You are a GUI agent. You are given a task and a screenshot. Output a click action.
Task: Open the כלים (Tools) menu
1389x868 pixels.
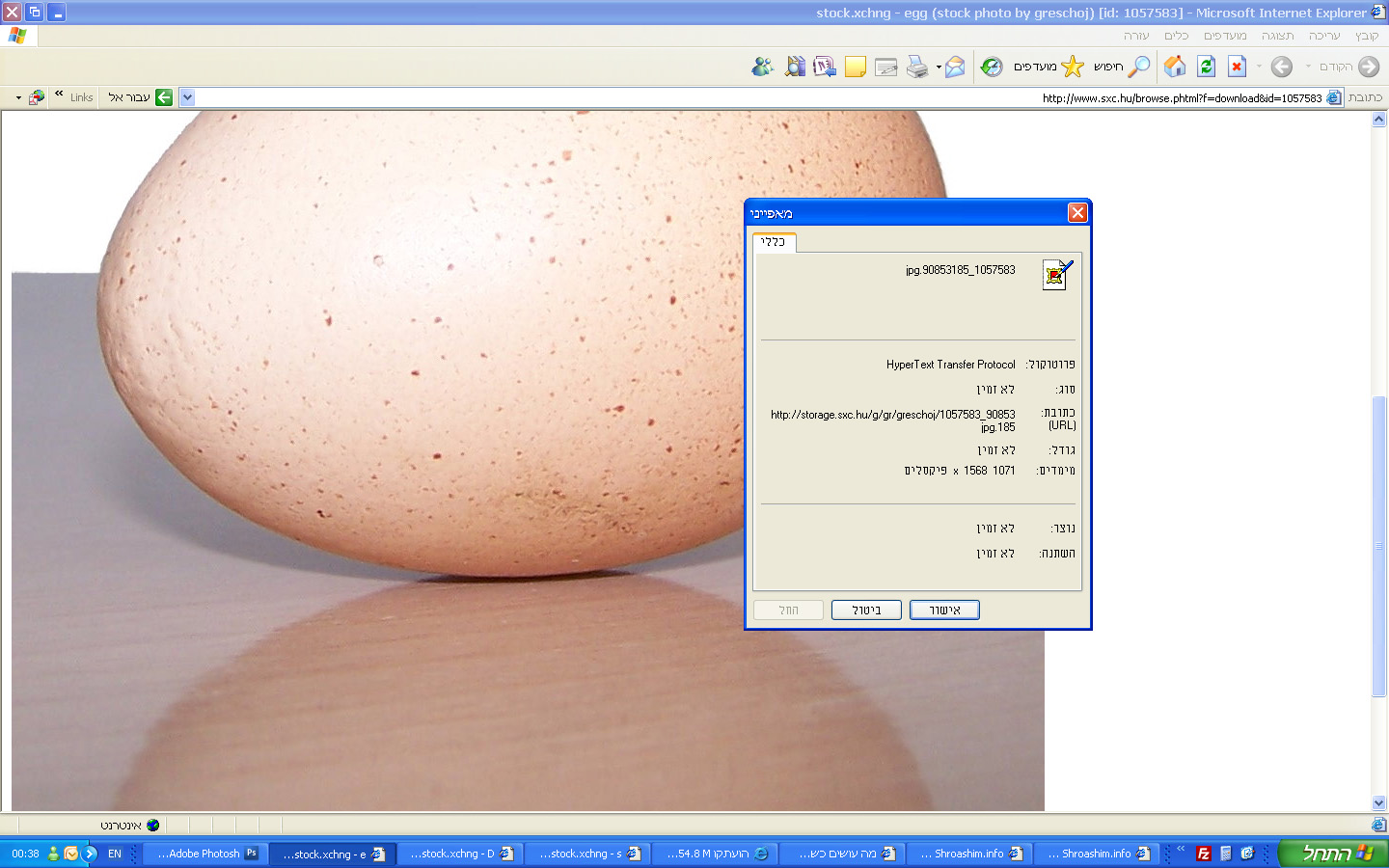pyautogui.click(x=1176, y=36)
